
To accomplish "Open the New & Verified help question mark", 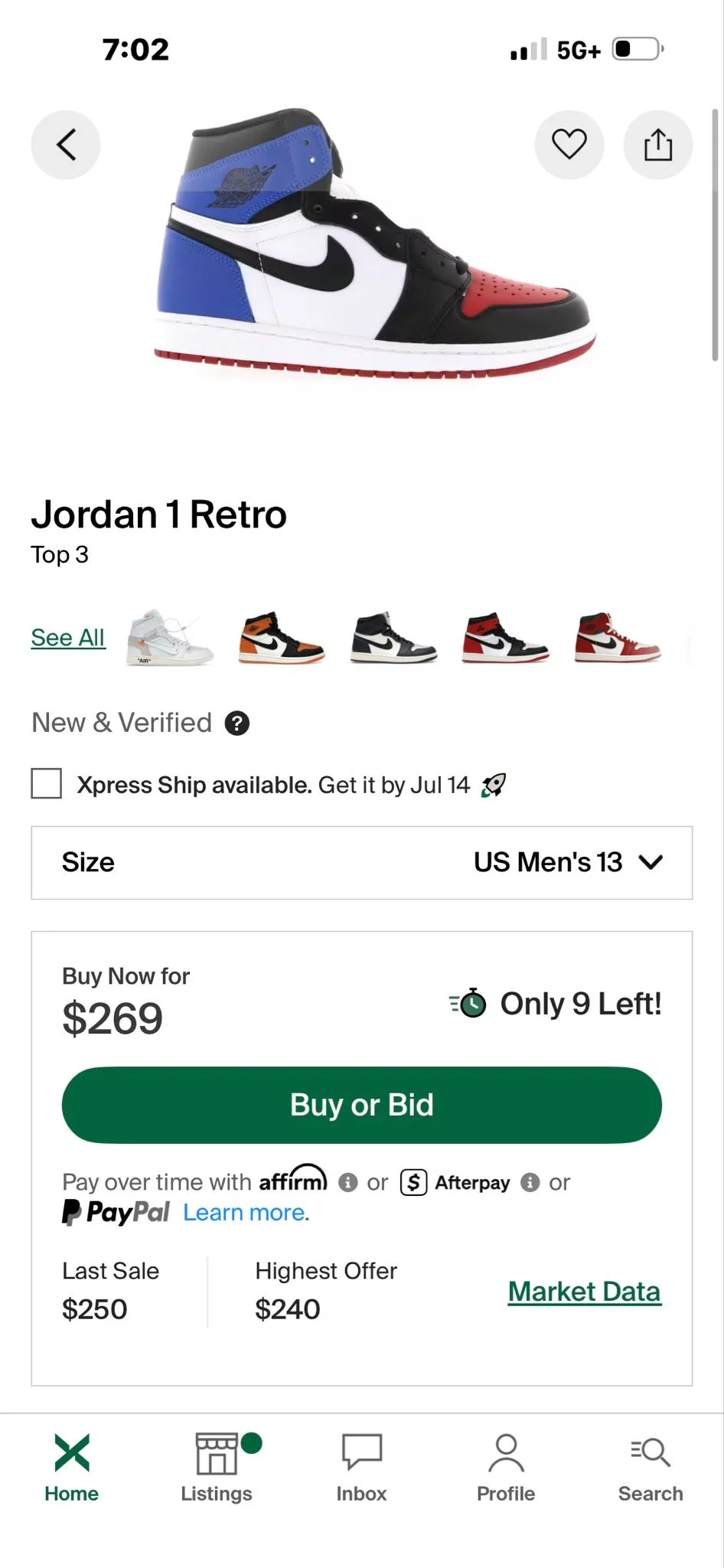I will click(237, 724).
